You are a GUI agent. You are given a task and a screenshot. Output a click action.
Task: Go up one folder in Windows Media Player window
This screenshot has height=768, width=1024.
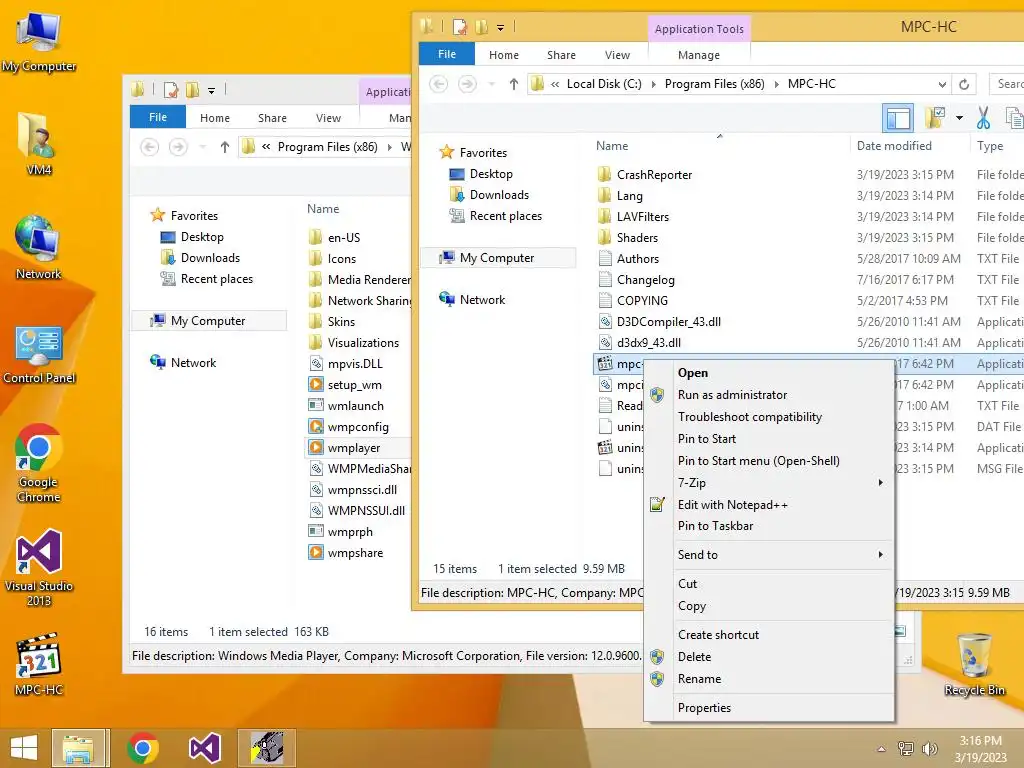[x=225, y=147]
